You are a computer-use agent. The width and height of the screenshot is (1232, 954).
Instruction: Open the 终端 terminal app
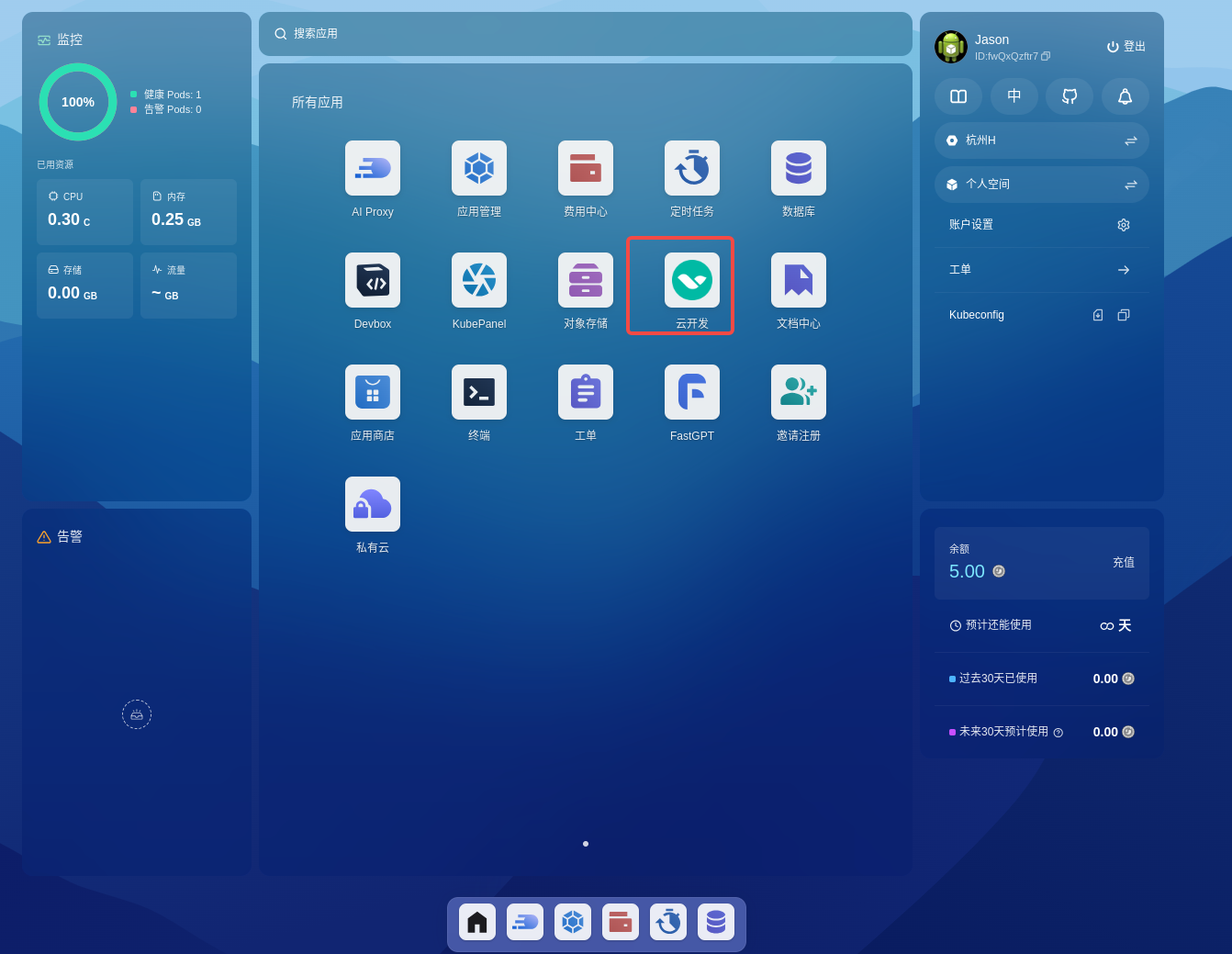pyautogui.click(x=479, y=392)
